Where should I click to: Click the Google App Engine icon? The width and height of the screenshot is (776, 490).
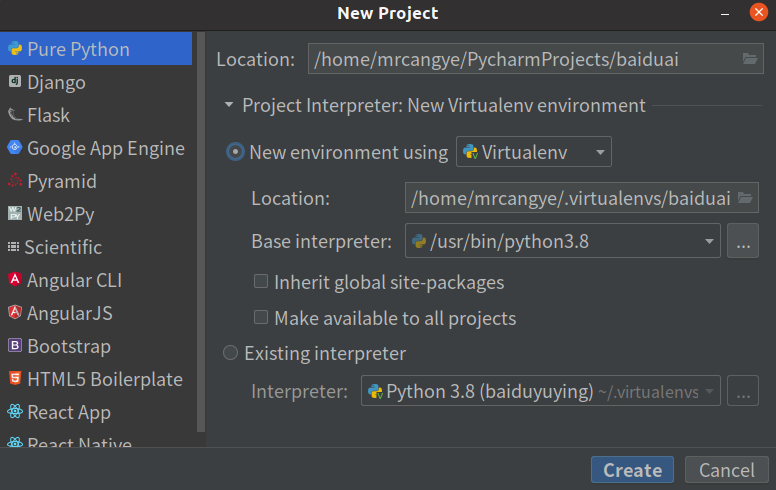(15, 148)
